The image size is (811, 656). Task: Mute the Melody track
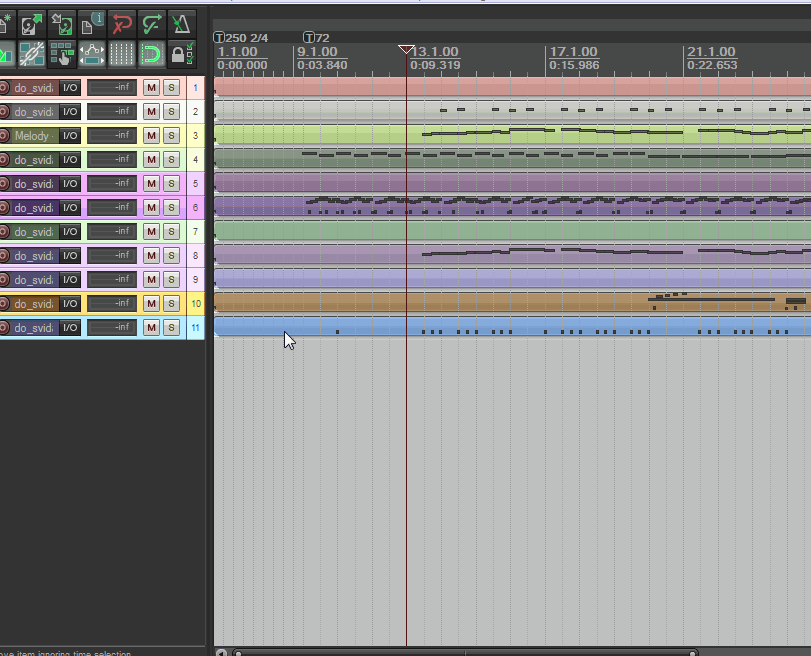[x=151, y=136]
